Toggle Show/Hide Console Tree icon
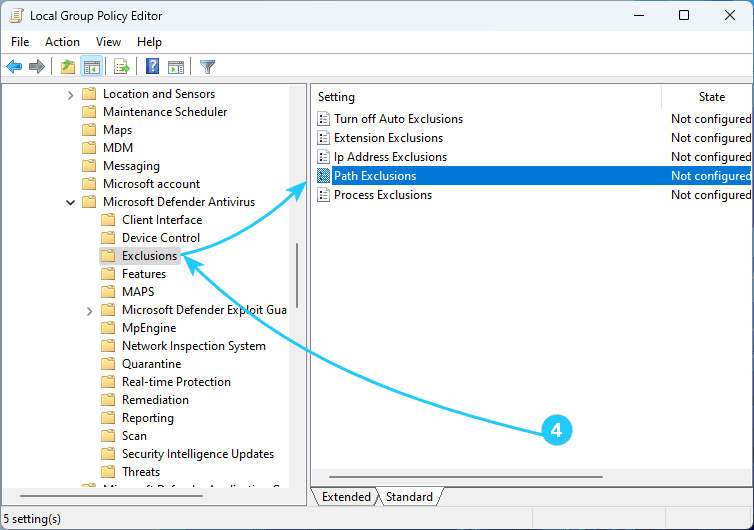The width and height of the screenshot is (754, 530). (x=91, y=67)
